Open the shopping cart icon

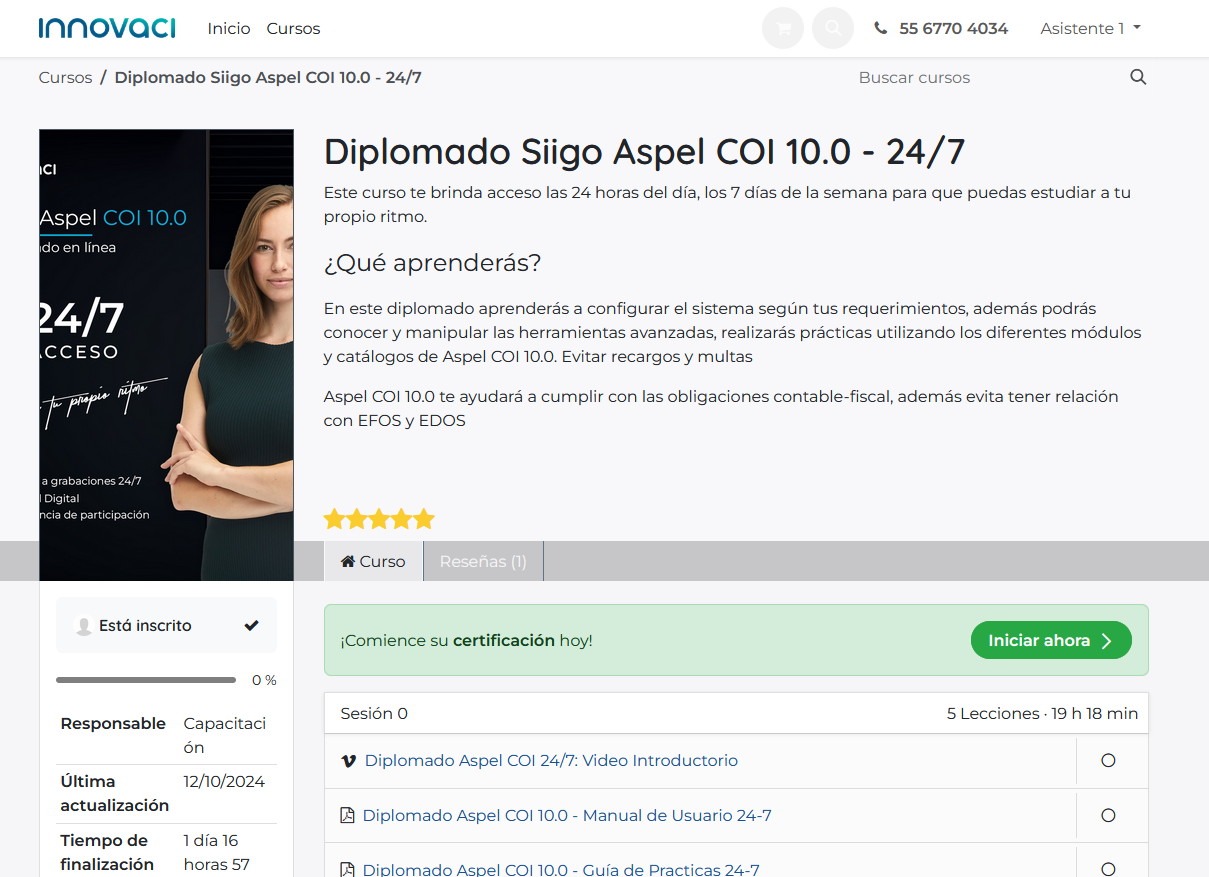tap(783, 29)
